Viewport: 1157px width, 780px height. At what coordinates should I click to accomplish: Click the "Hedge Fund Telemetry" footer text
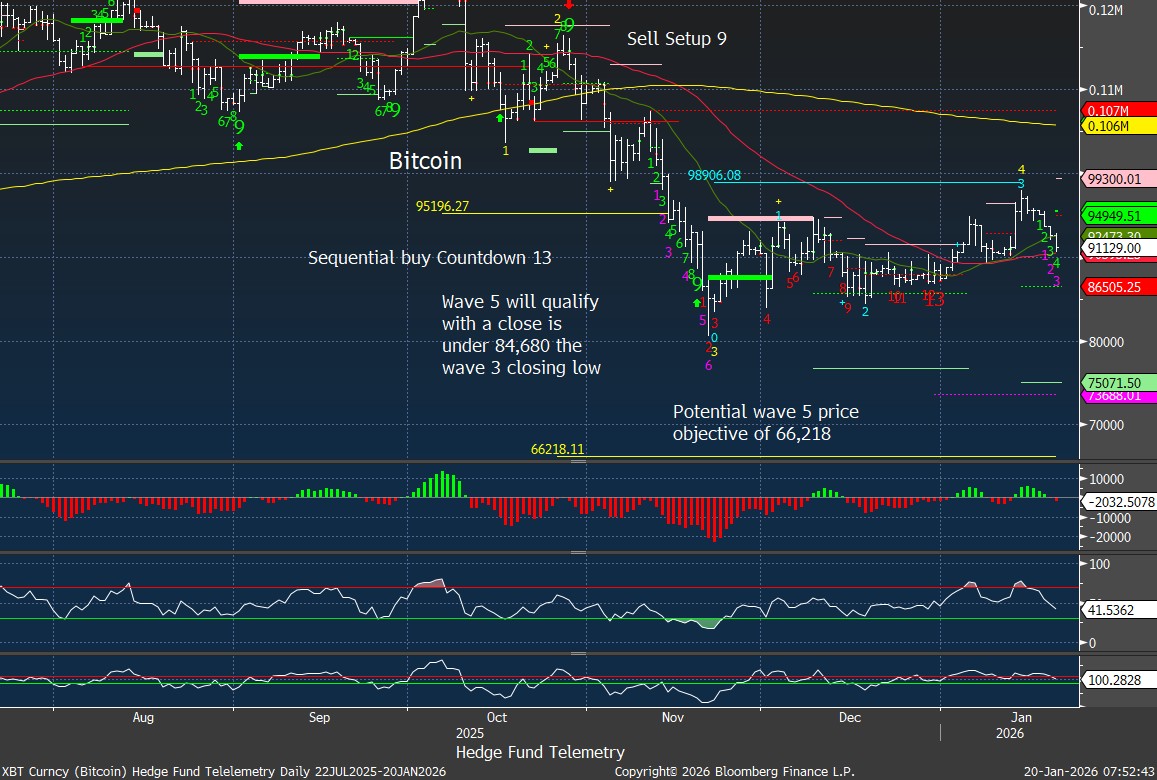pyautogui.click(x=539, y=752)
